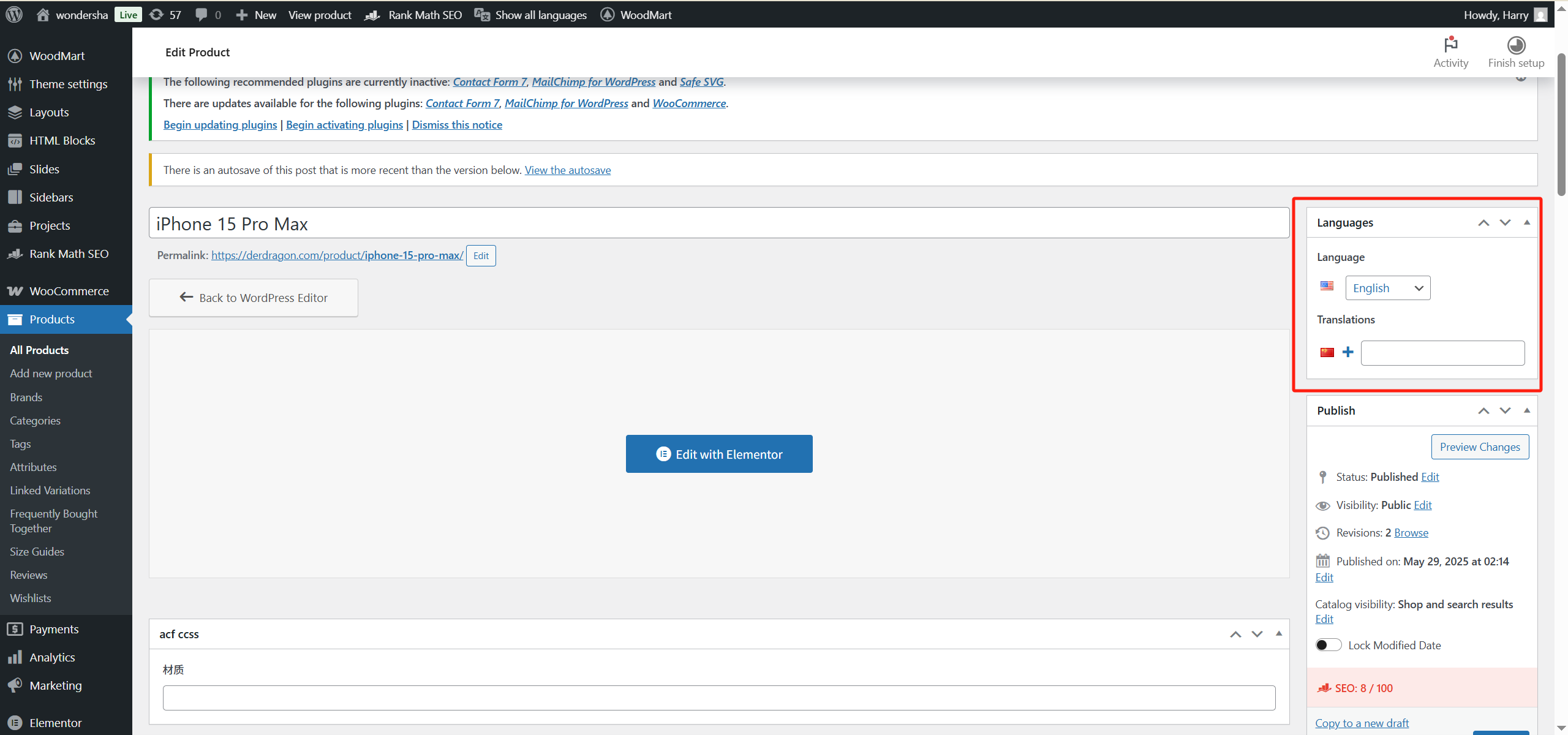Add a Chinese translation with the plus icon

point(1348,352)
